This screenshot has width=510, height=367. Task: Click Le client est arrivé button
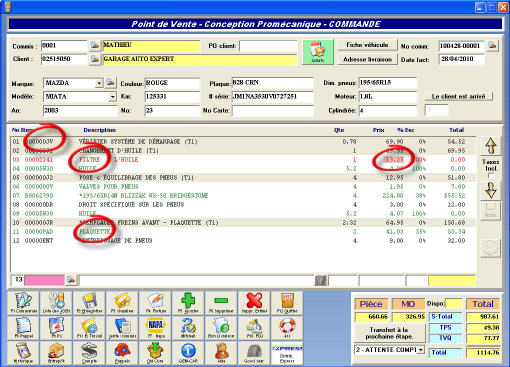click(458, 96)
